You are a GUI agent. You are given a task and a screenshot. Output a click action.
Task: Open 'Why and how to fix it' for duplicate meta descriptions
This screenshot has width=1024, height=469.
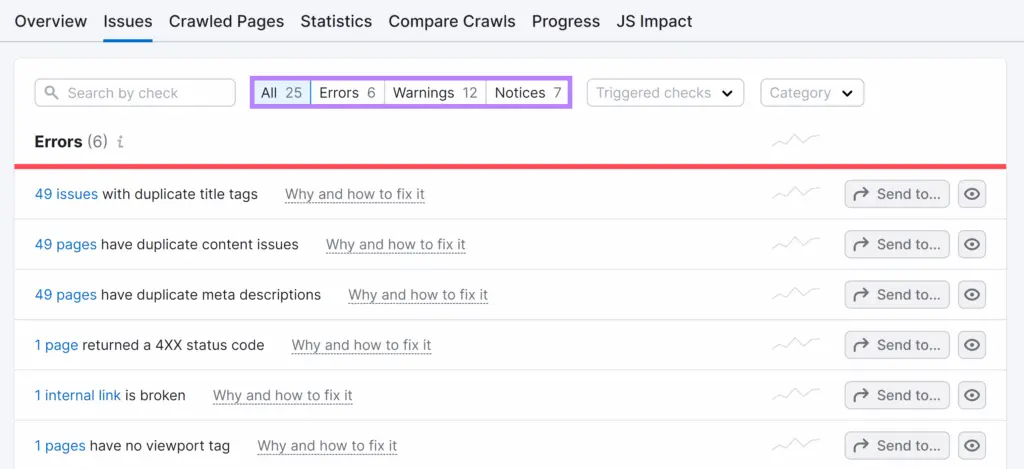(418, 295)
